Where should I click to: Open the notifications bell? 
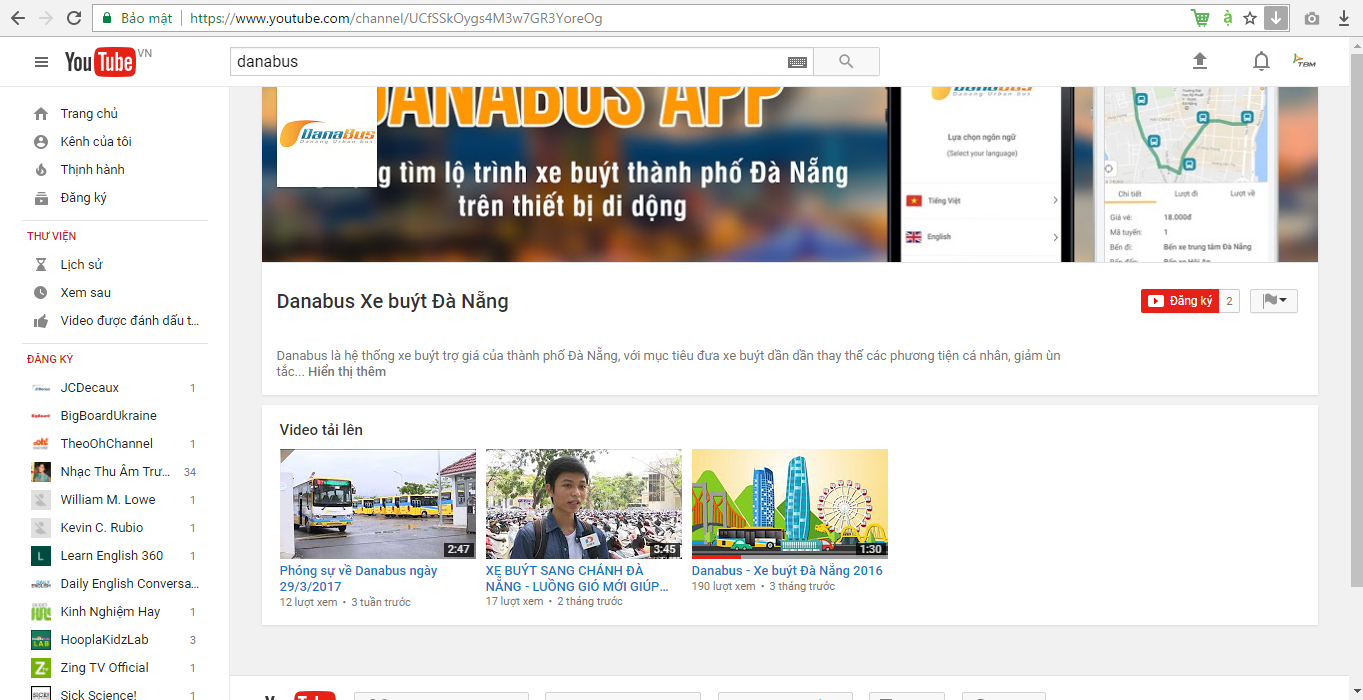(x=1261, y=61)
